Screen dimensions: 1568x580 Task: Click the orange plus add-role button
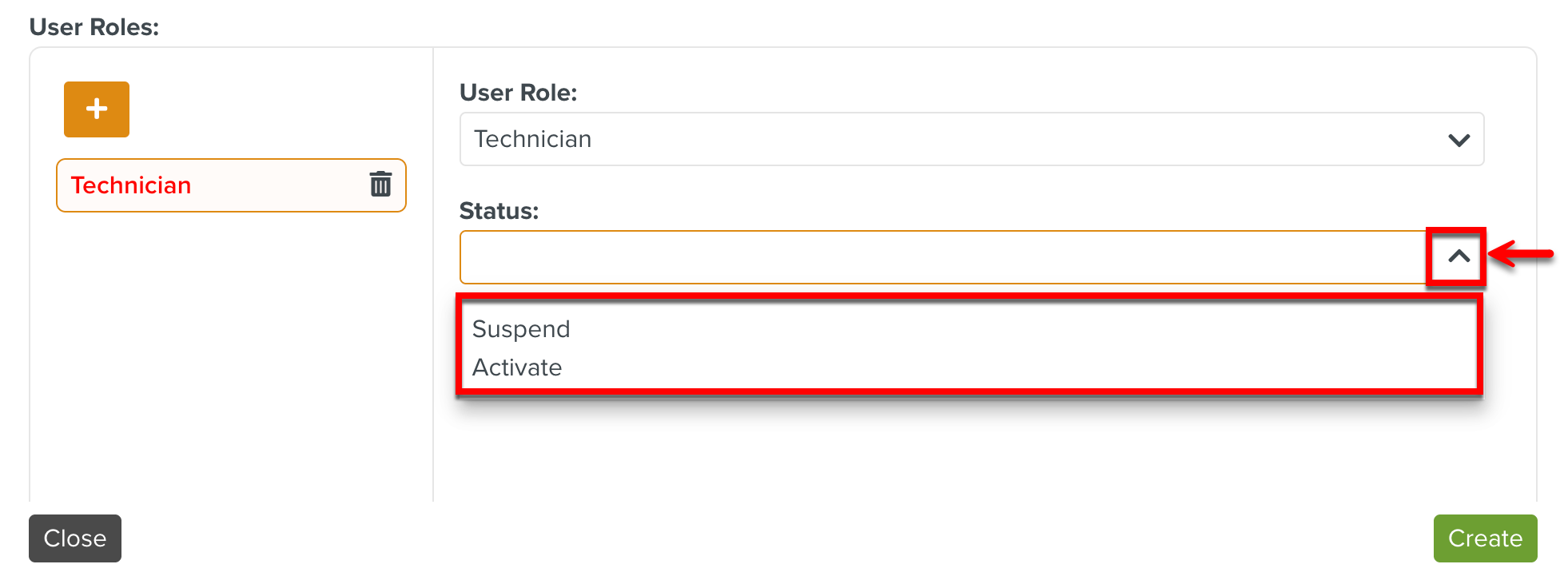97,109
